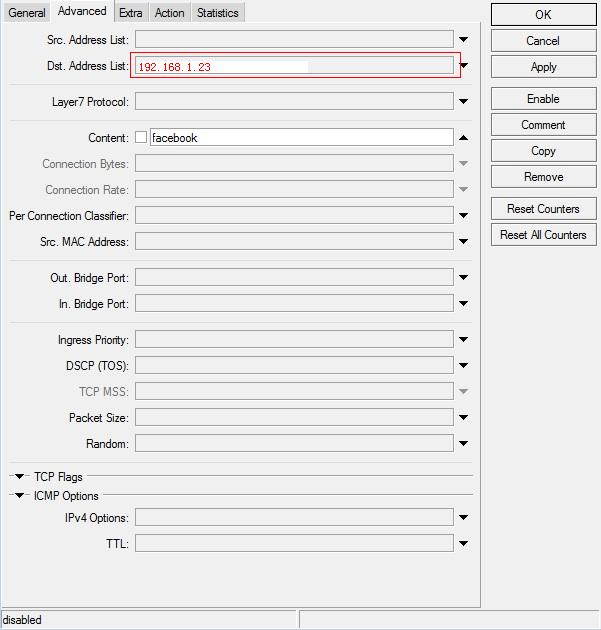Toggle the Content invert checkbox
Screen dimensions: 601x630
(x=141, y=138)
